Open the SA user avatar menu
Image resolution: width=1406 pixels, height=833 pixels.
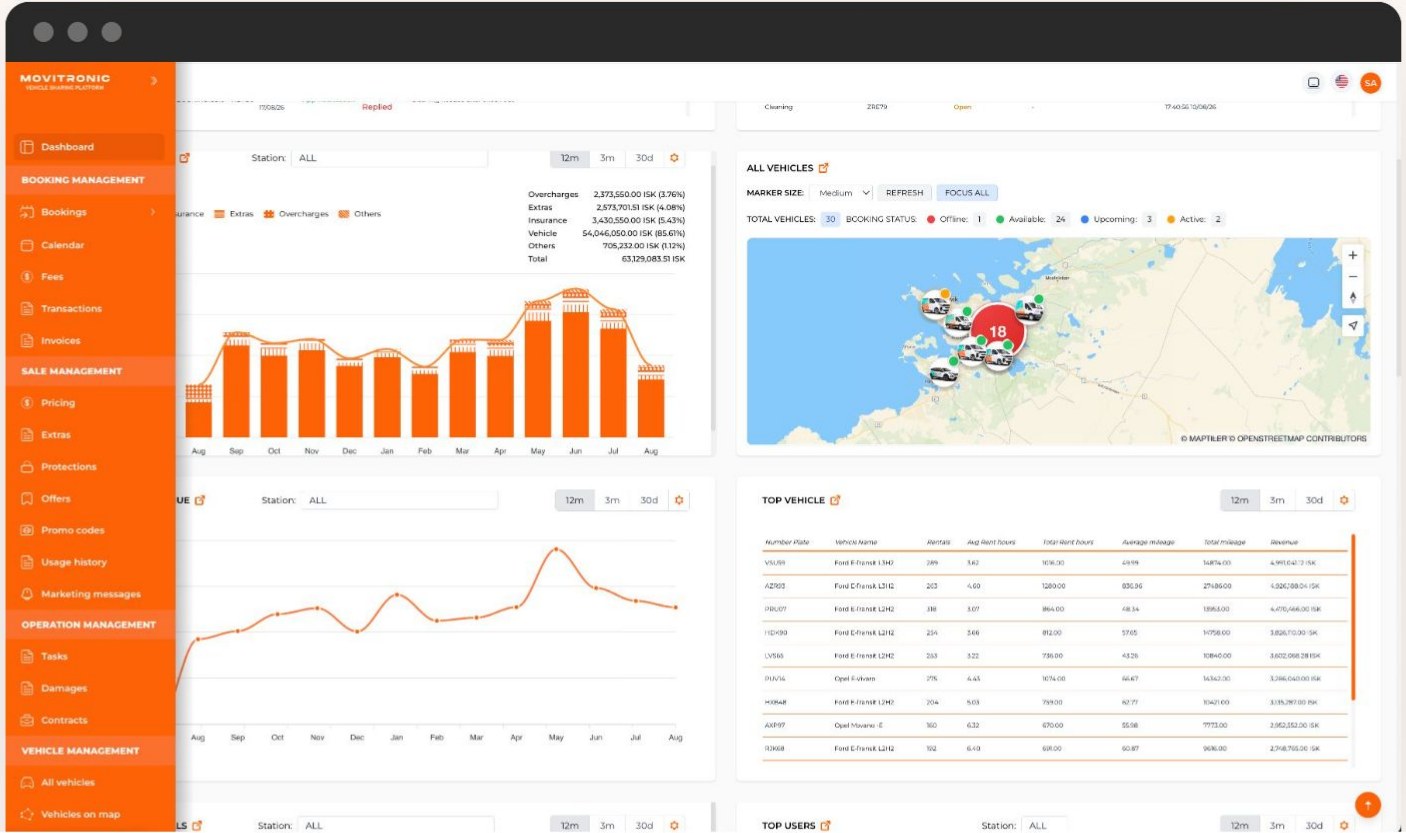(x=1370, y=83)
